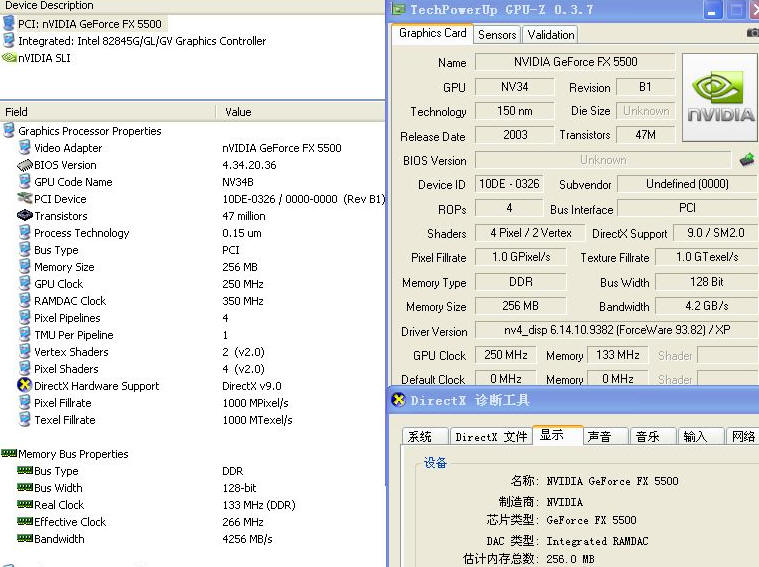Click the Device ID field 10DE - 0326

pos(509,184)
